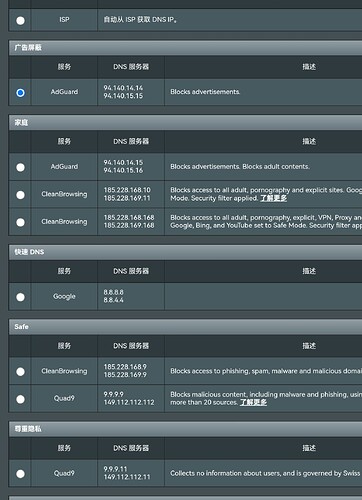Click DNS address 149.112.112.11 cell
Viewport: 362px width, 500px height.
point(131,473)
